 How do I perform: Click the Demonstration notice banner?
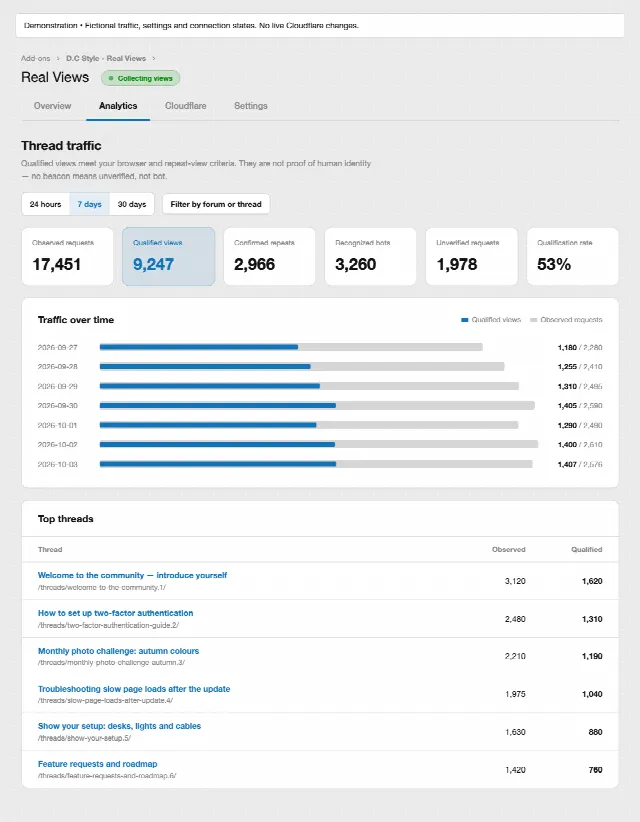click(320, 26)
